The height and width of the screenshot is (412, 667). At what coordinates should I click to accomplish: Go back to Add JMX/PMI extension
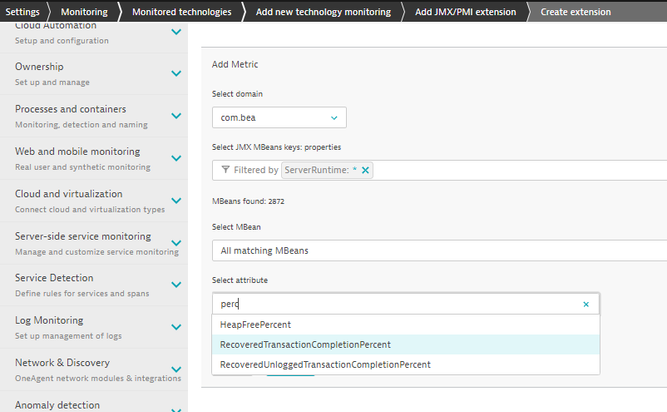point(468,11)
